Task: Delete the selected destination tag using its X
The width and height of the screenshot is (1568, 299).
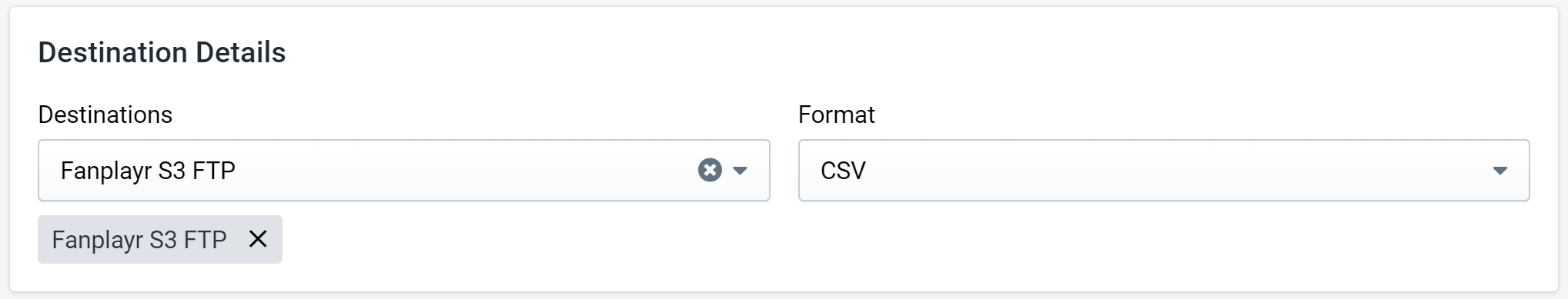Action: click(x=258, y=239)
